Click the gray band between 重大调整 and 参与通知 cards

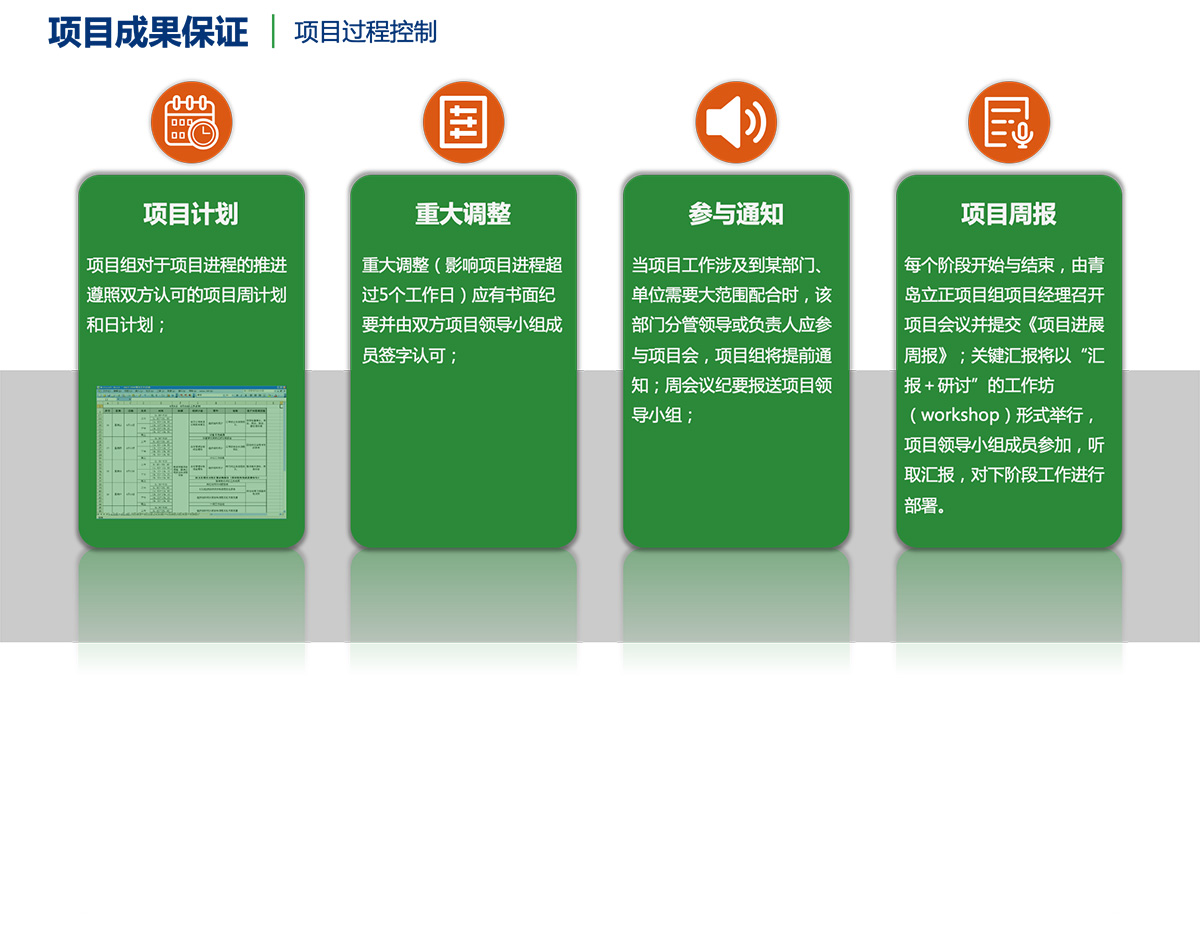click(600, 500)
